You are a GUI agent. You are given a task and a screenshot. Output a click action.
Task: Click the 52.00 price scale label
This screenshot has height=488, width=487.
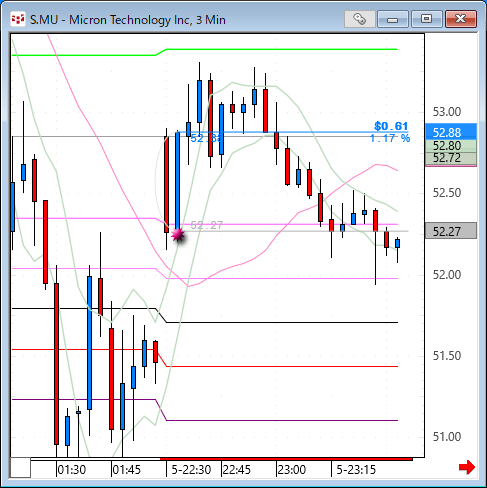[447, 275]
